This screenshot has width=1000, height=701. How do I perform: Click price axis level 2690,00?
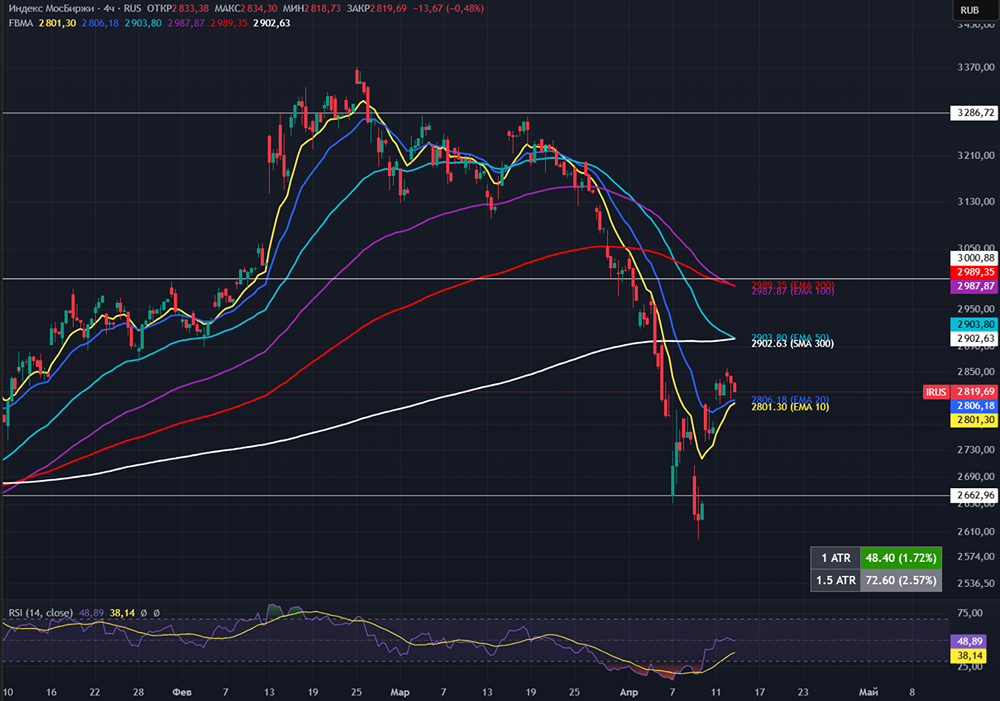(x=976, y=476)
